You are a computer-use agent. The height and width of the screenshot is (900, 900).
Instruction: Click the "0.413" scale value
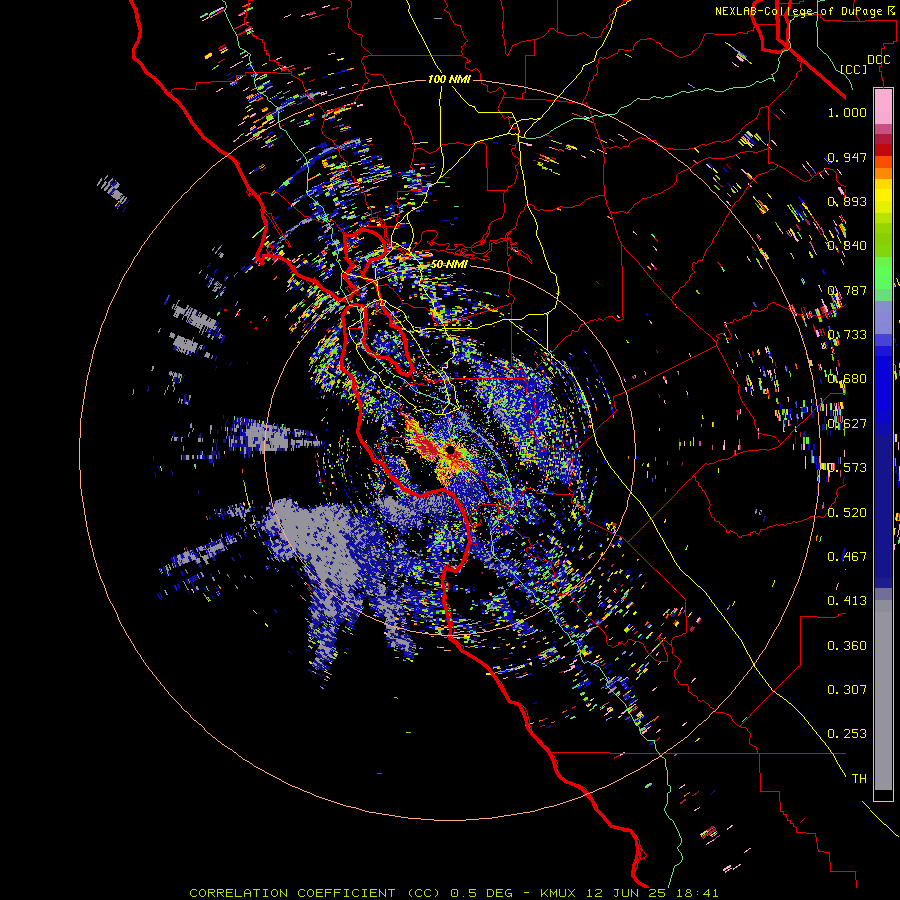[x=847, y=601]
